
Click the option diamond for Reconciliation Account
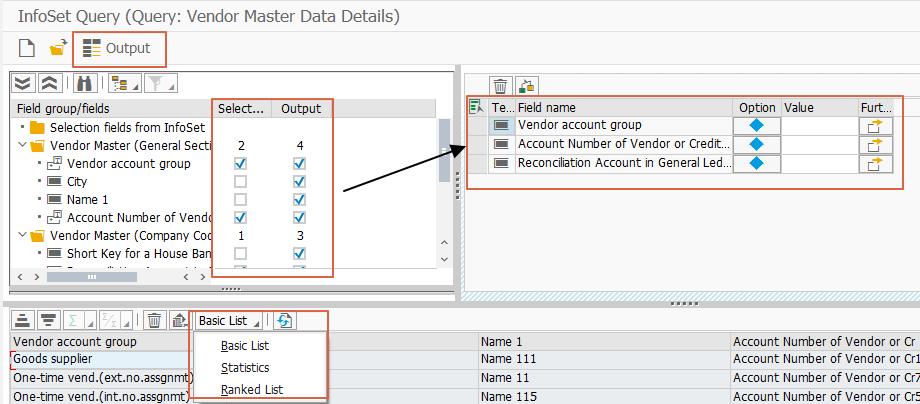coord(757,163)
